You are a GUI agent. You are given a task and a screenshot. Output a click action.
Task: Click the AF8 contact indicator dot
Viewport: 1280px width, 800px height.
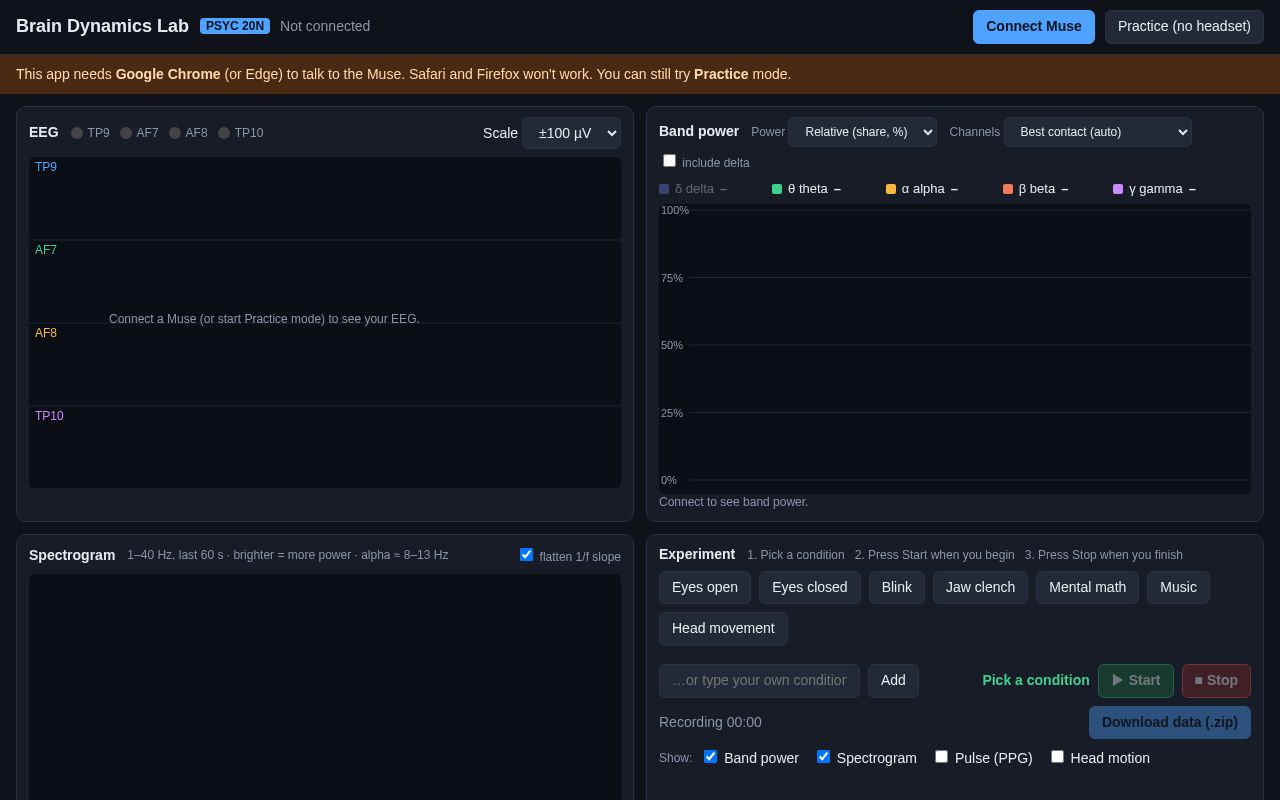175,133
